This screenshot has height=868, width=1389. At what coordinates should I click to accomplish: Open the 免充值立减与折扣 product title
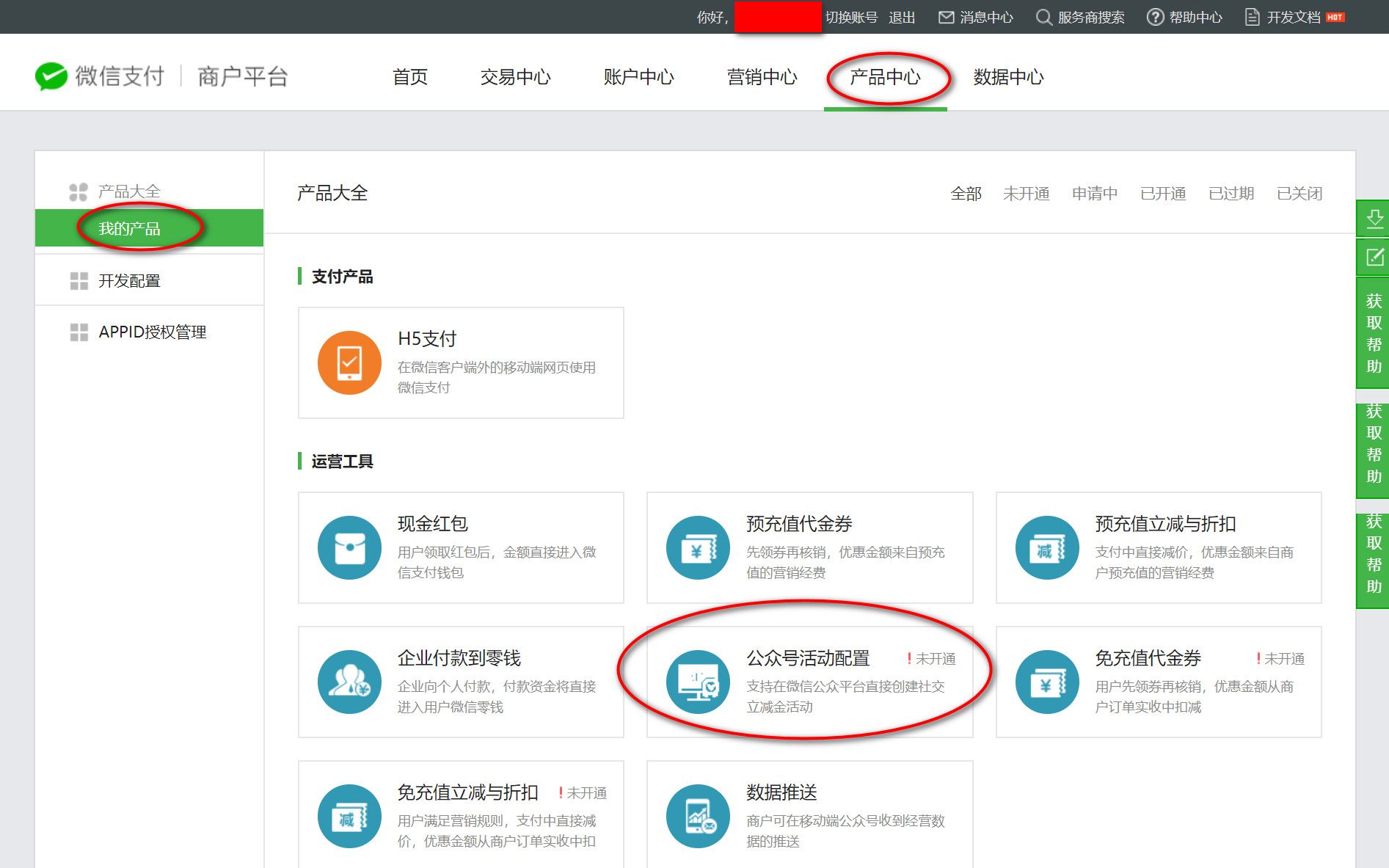tap(467, 792)
